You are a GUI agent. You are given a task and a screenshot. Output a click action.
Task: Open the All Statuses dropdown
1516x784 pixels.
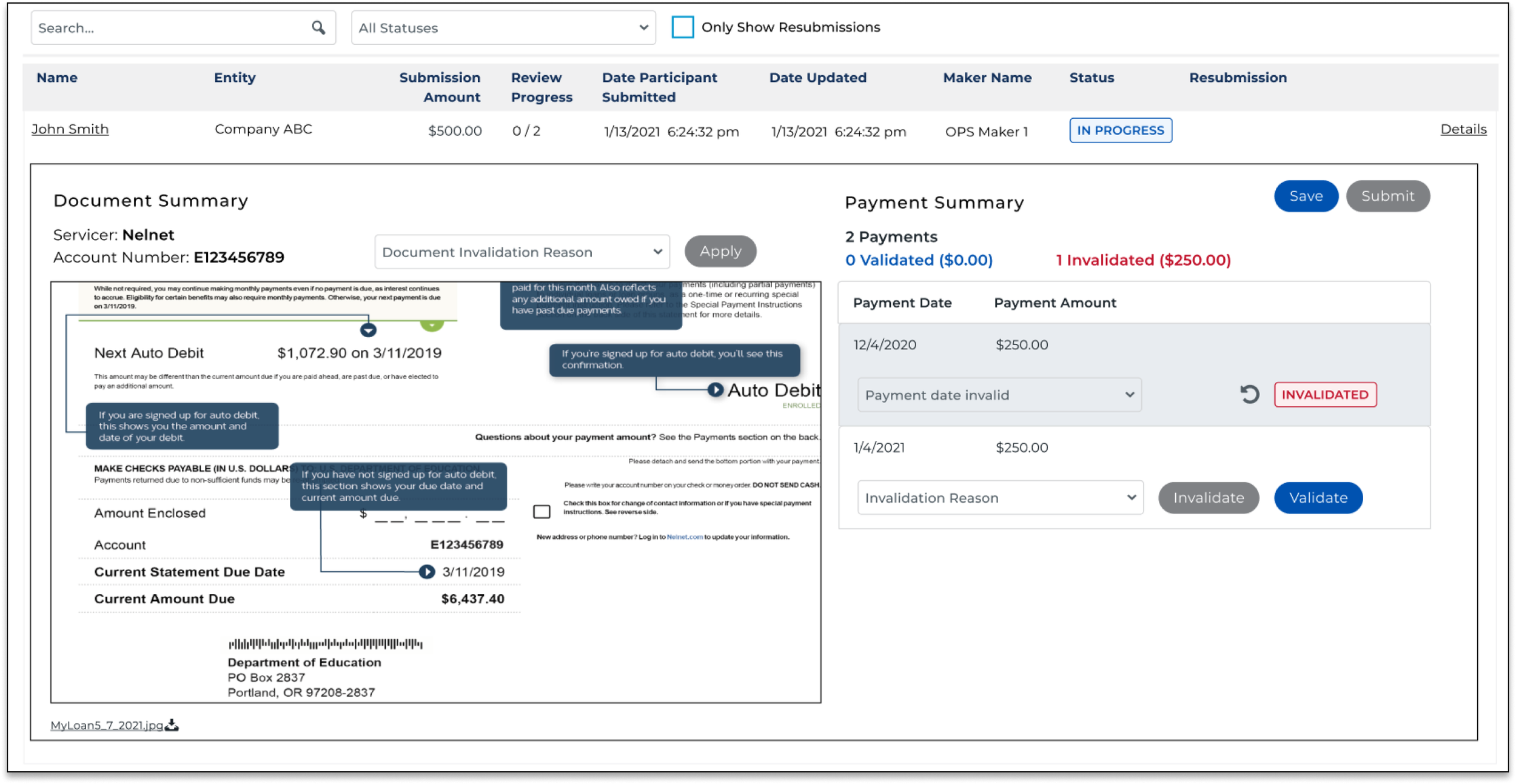pyautogui.click(x=503, y=28)
